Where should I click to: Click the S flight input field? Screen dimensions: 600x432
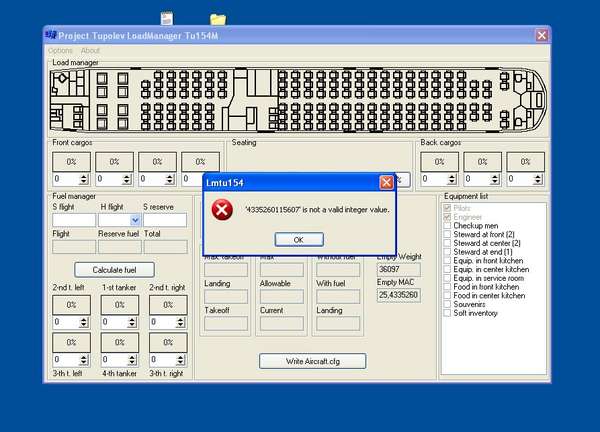[74, 220]
